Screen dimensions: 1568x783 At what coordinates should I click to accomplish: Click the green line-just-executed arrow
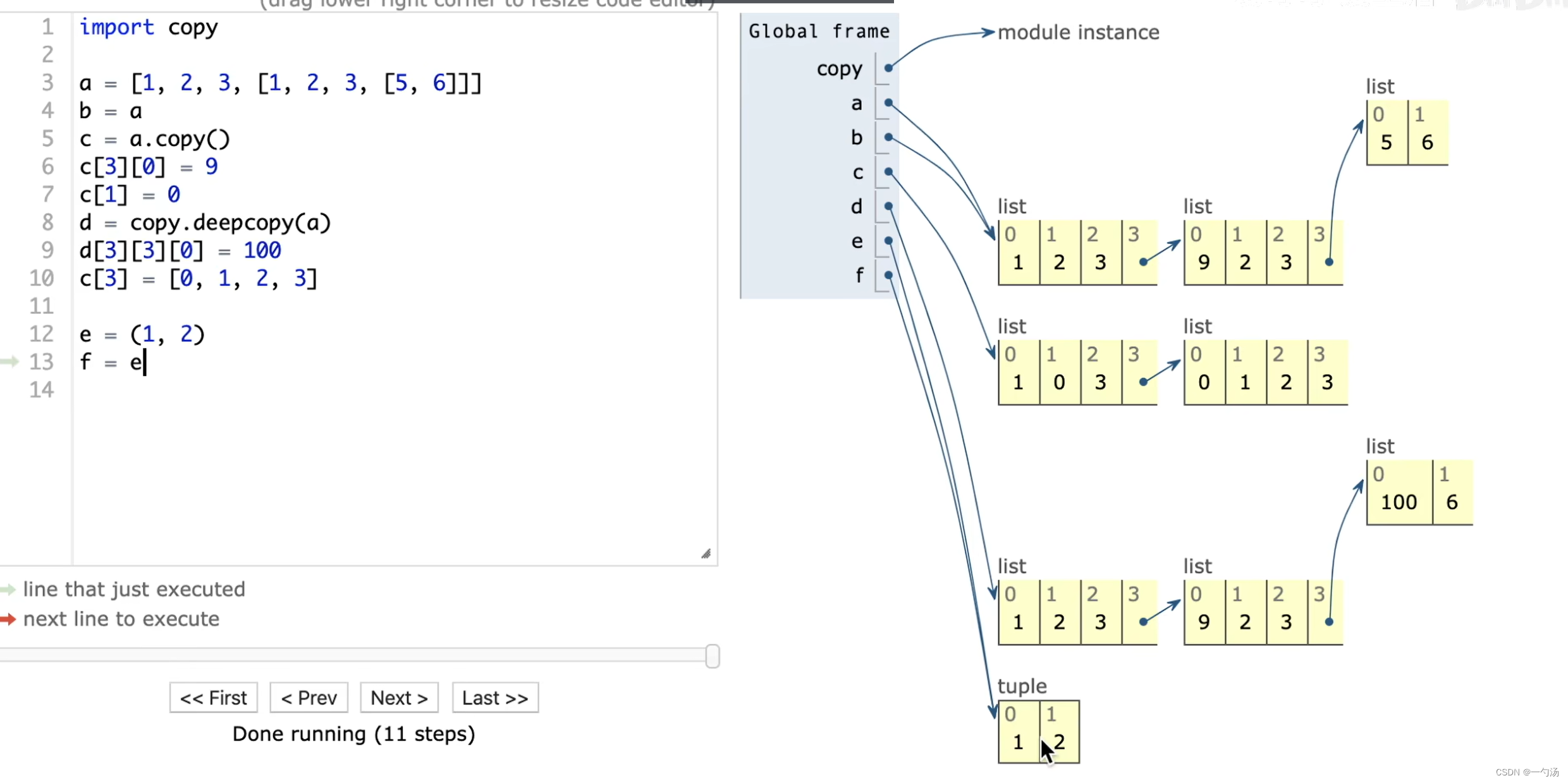coord(8,589)
